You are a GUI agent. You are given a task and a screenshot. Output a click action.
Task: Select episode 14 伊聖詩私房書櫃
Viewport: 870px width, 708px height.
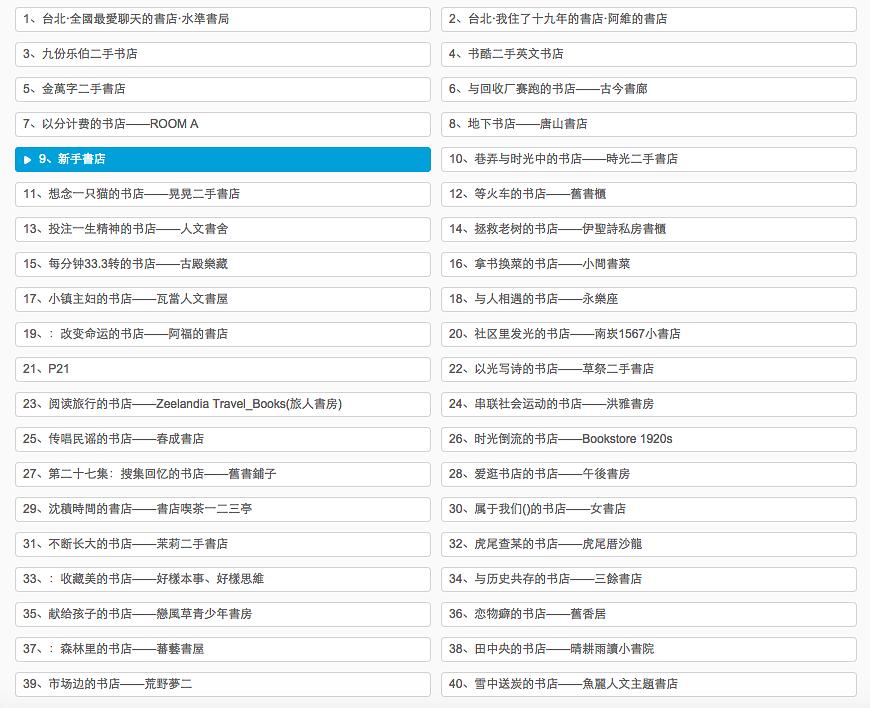649,229
